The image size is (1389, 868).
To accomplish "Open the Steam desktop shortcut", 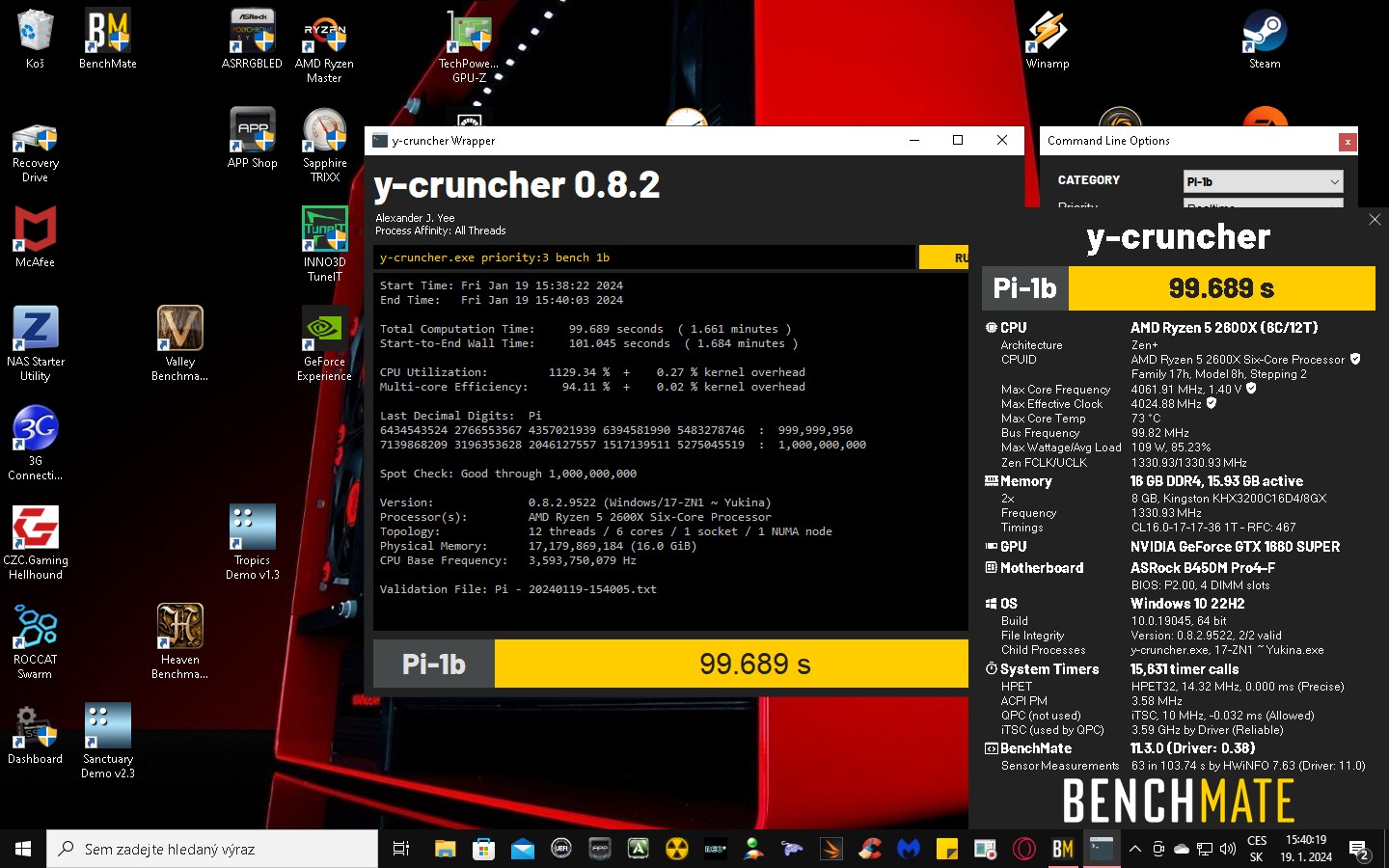I will pos(1265,39).
